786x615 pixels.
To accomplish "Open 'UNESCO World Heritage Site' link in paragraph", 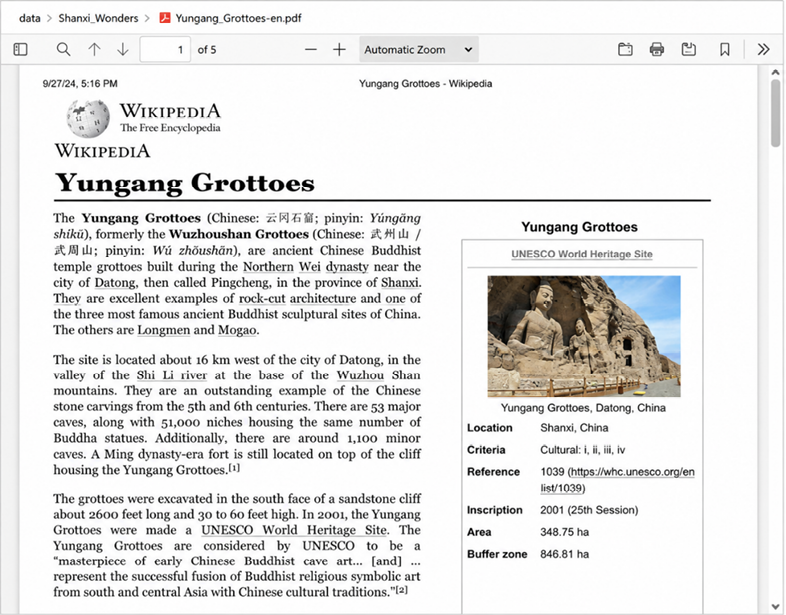I will [294, 530].
